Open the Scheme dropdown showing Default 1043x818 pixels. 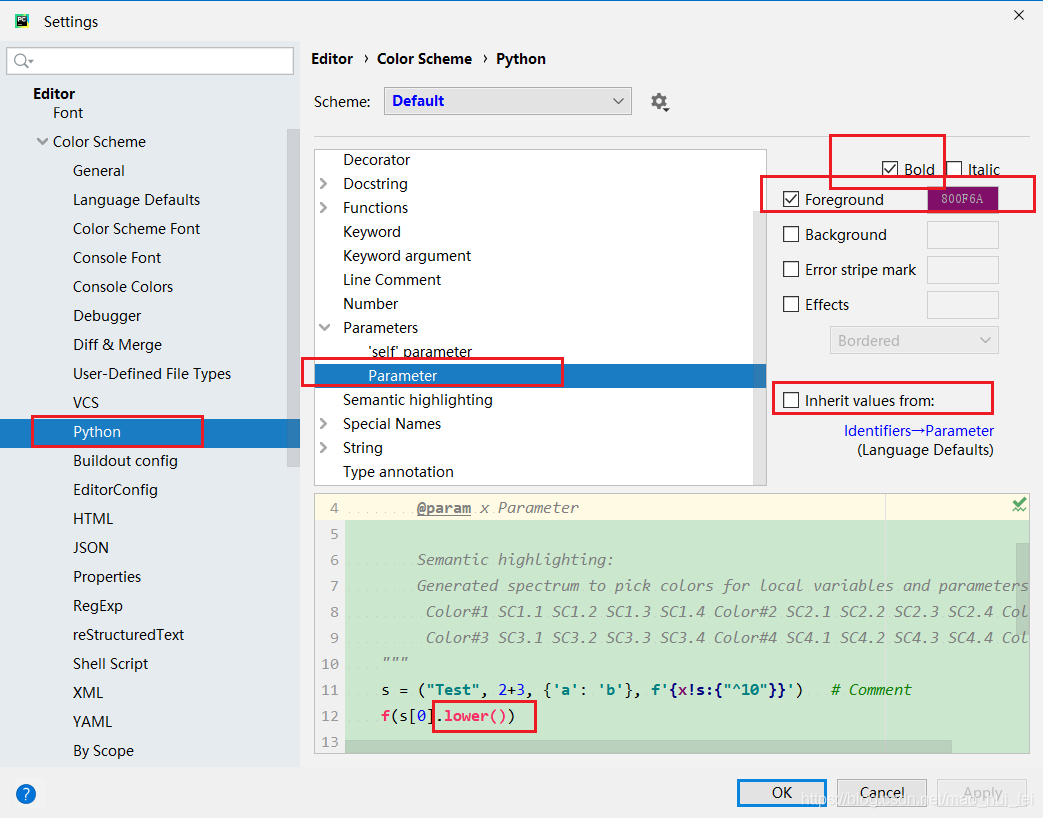(x=507, y=101)
